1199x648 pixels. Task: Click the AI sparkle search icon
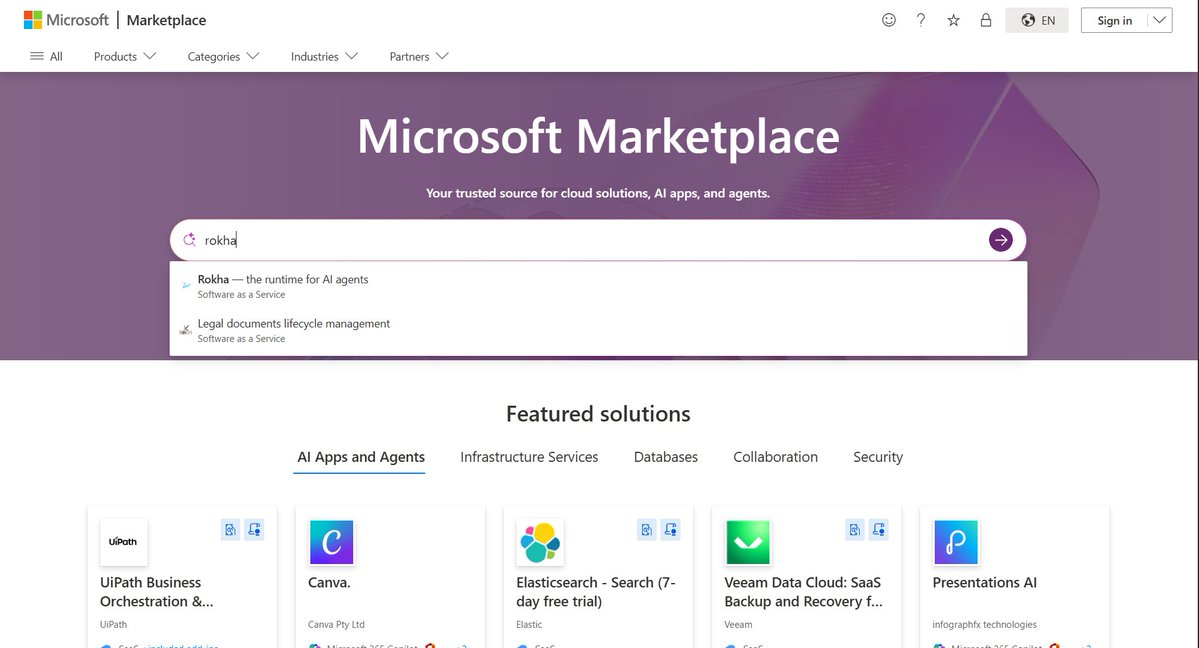pyautogui.click(x=189, y=240)
